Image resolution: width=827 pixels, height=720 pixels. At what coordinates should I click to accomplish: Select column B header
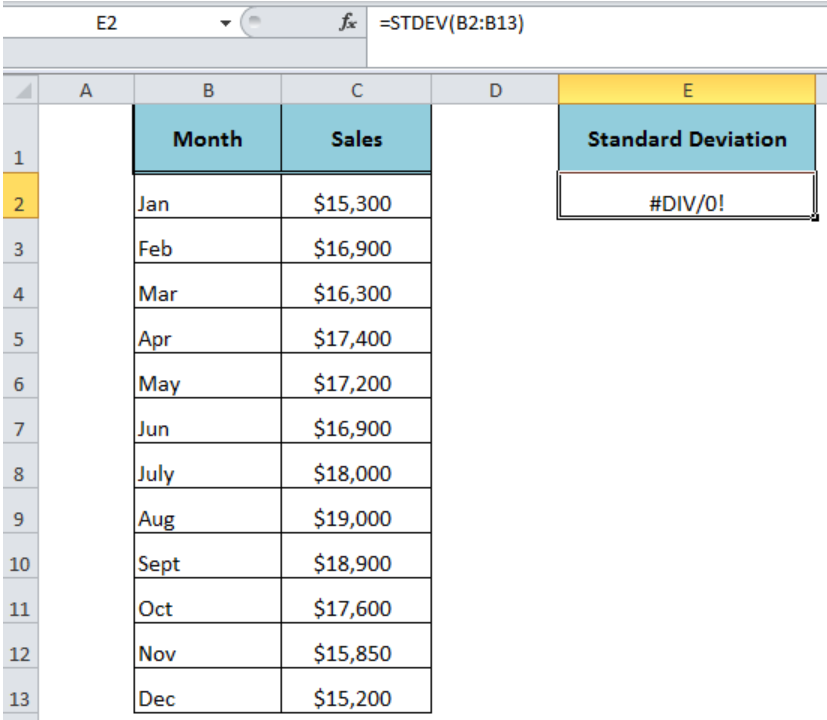point(208,90)
